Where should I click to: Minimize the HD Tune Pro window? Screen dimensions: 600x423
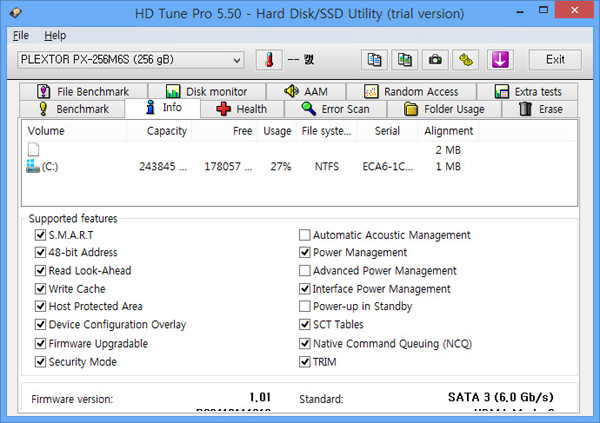click(x=520, y=11)
